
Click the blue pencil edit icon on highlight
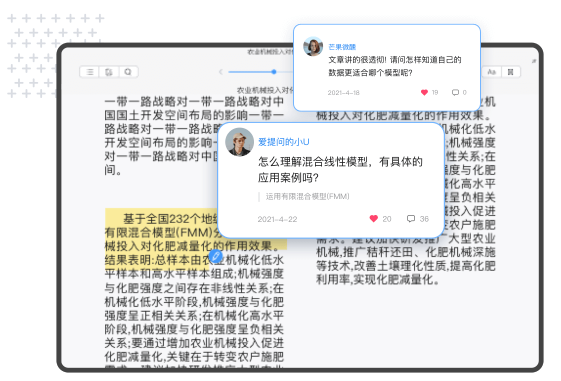pos(215,256)
